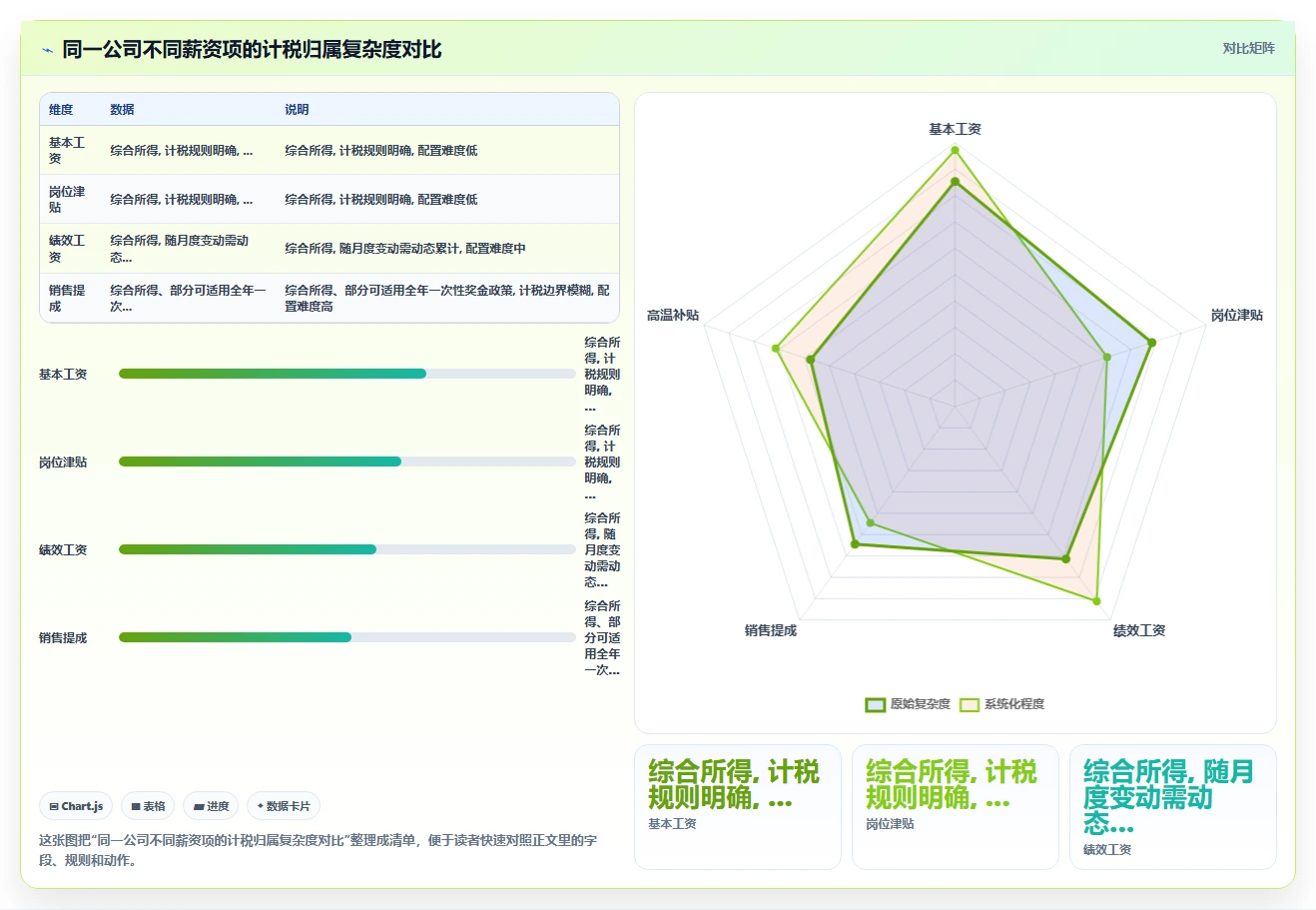1316x910 pixels.
Task: Toggle the 系统化程度 legend item
Action: pyautogui.click(x=1001, y=704)
